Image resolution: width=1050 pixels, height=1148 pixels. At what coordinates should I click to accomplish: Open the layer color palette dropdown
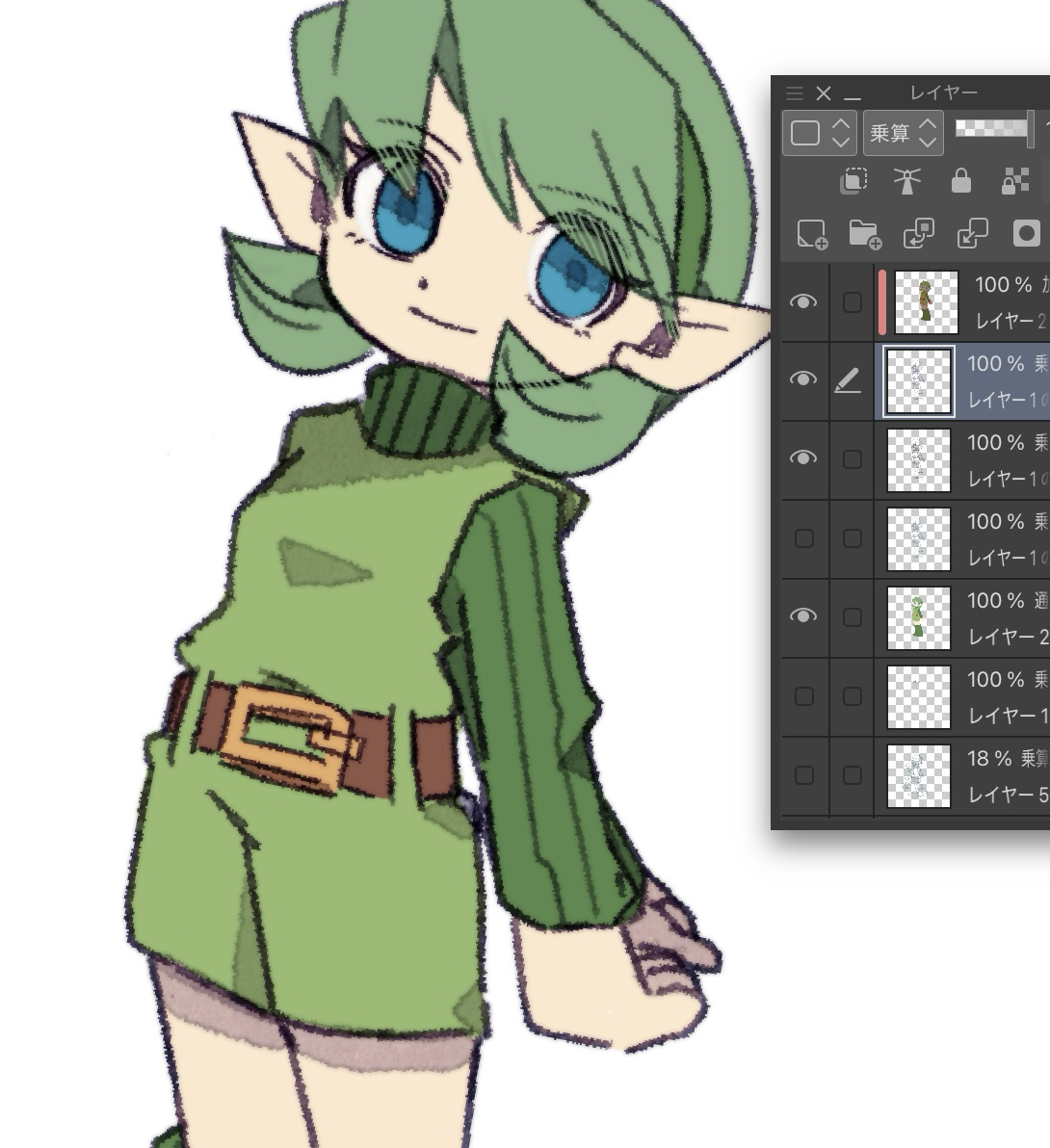pos(818,133)
